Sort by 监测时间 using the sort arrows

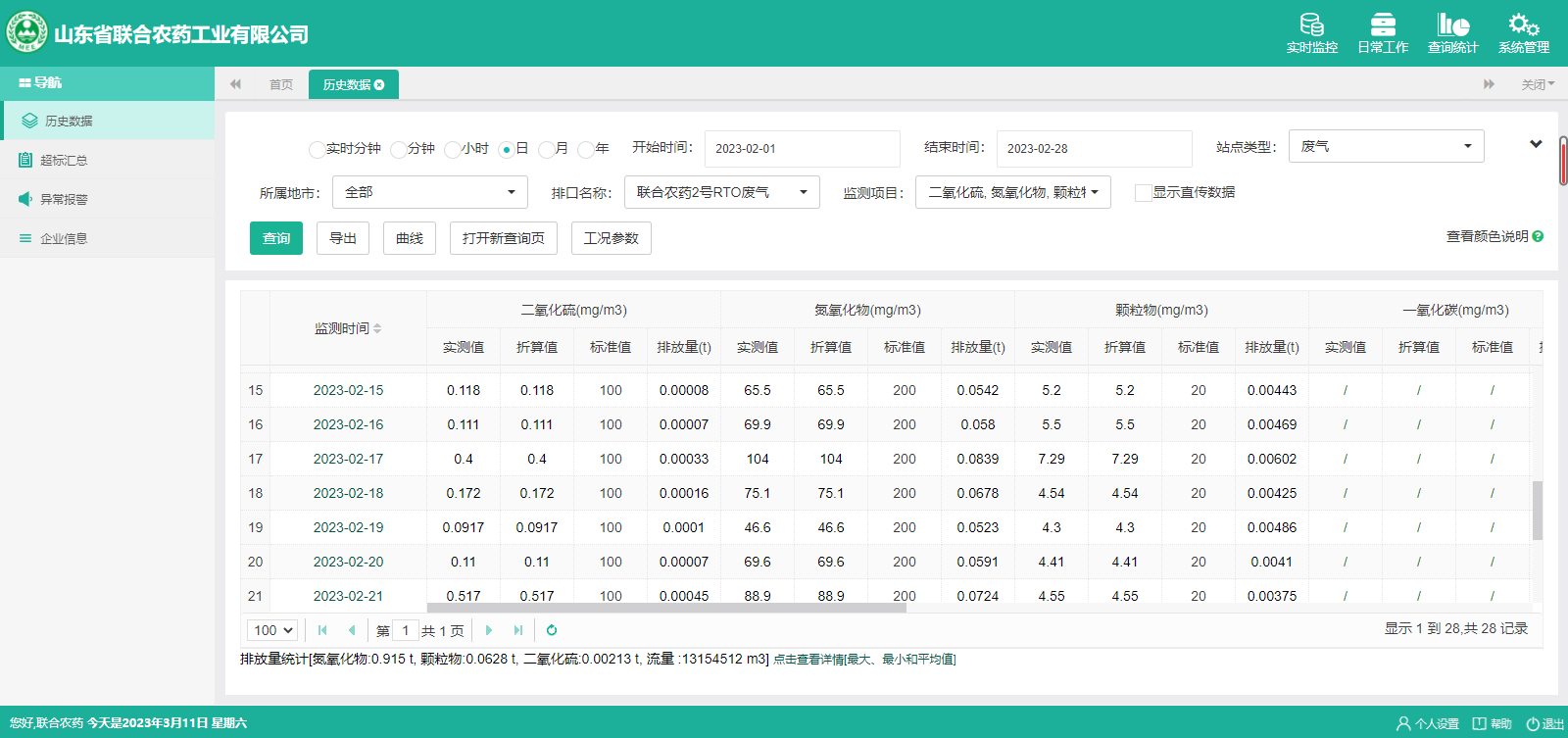(377, 328)
